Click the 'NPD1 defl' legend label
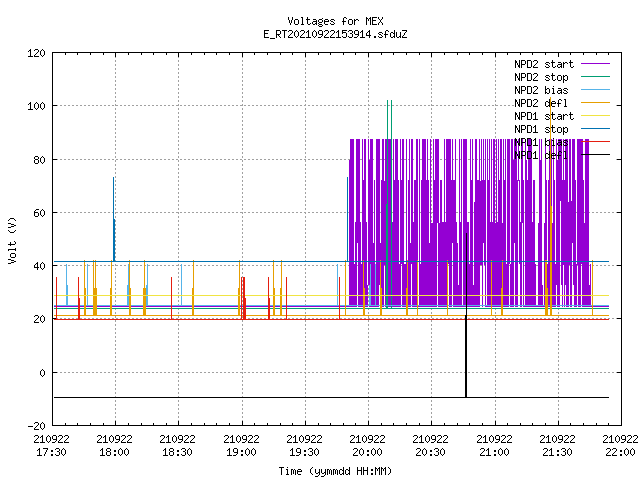640x480 pixels. pos(541,156)
